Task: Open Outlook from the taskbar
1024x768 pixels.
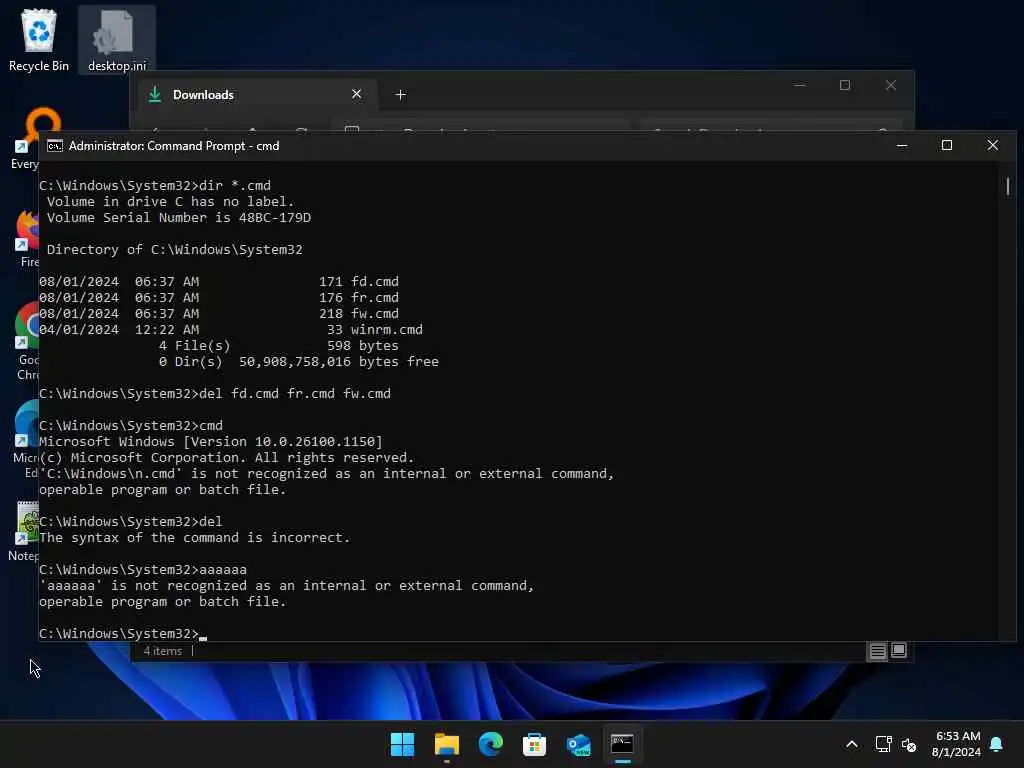Action: point(579,744)
